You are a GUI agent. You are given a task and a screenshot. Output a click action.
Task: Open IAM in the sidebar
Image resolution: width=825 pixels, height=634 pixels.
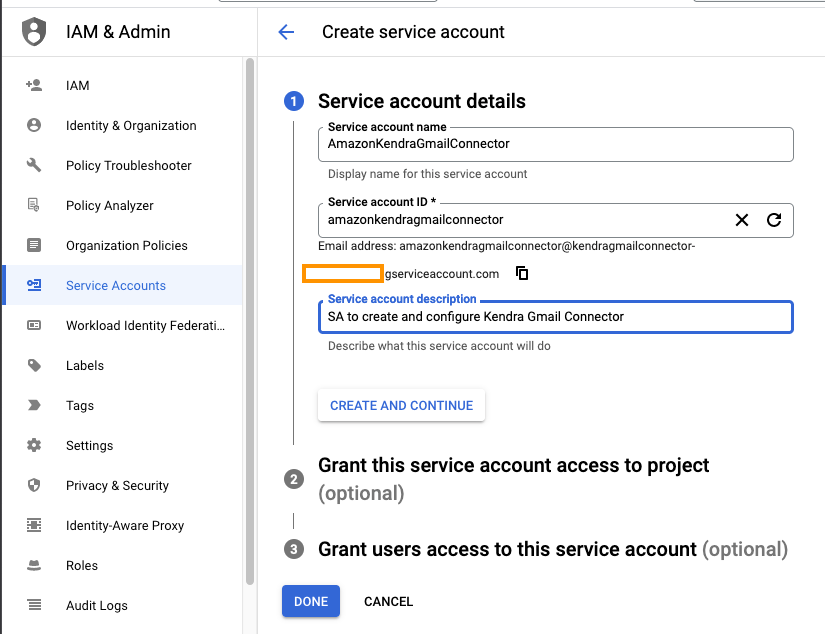point(122,85)
